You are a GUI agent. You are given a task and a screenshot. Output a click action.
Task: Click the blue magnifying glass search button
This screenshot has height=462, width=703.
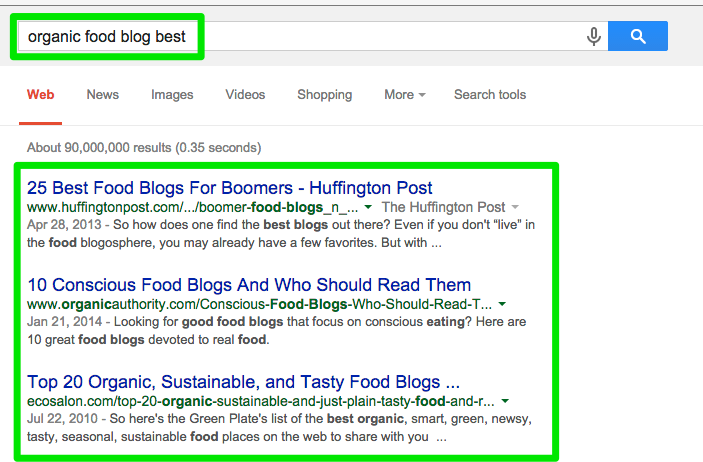pos(638,36)
